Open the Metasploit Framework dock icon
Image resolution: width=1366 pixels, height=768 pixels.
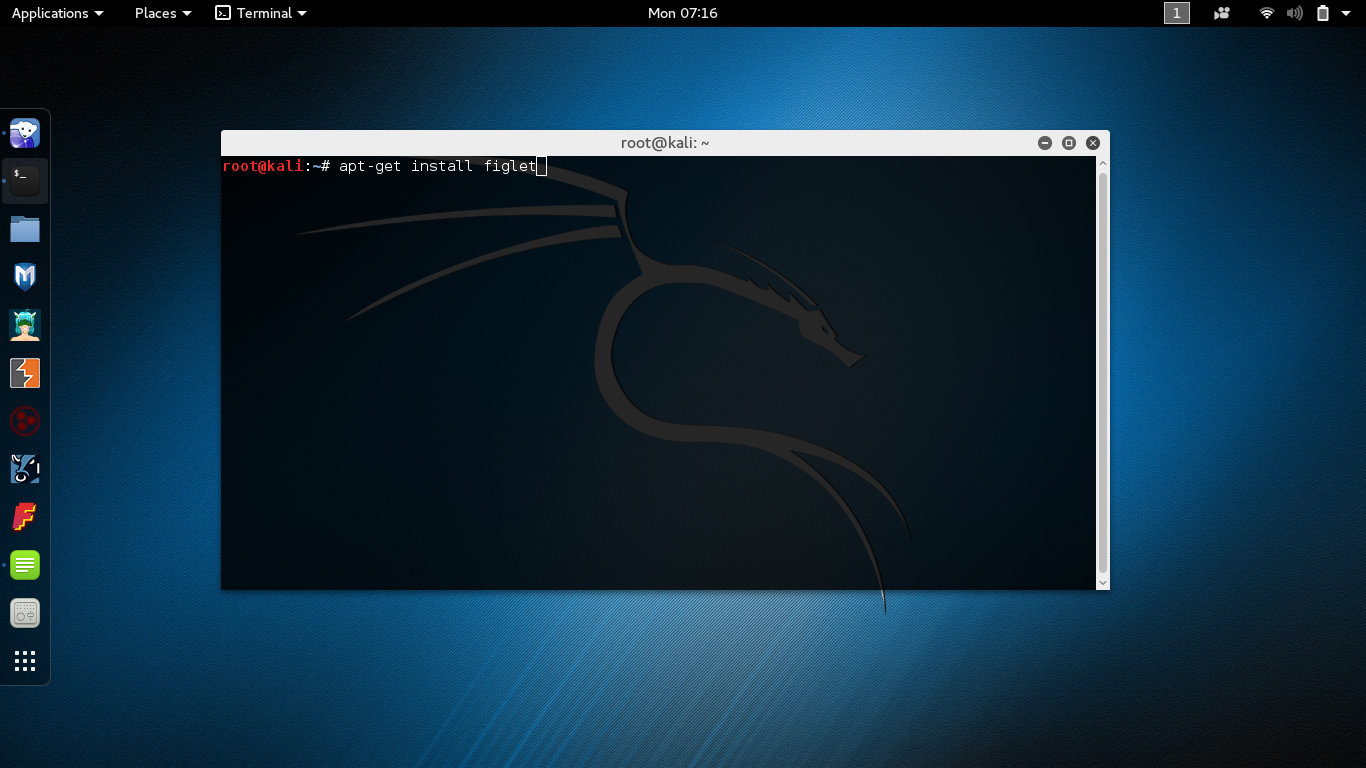pos(24,277)
